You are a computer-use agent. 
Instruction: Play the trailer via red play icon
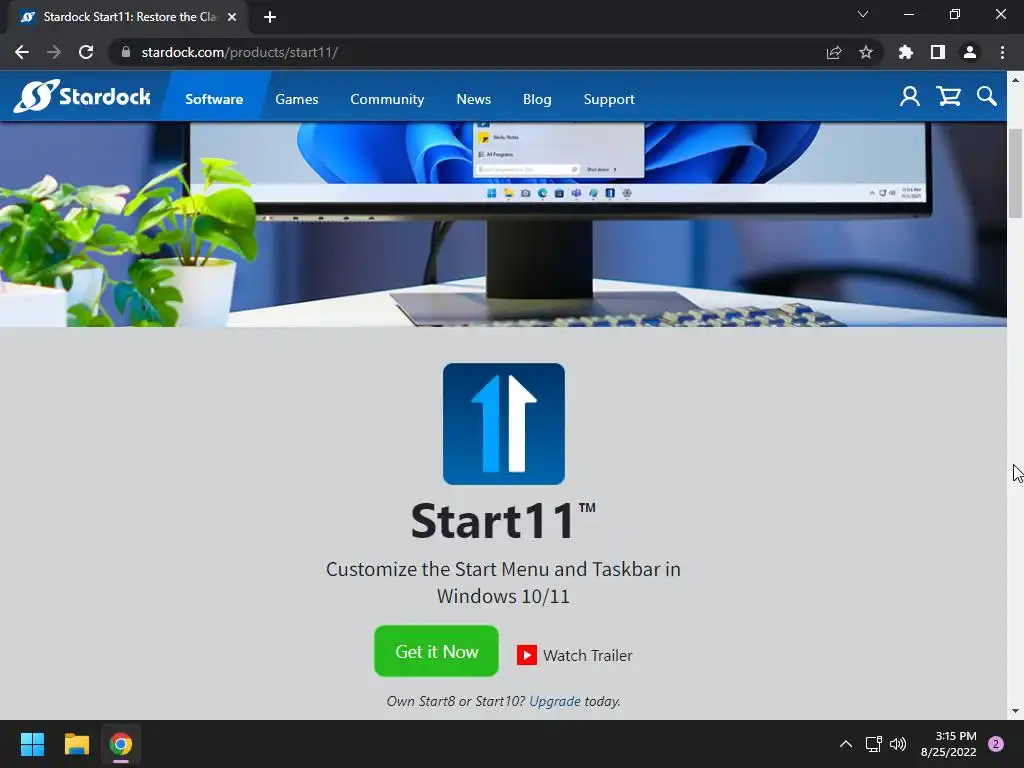[x=526, y=655]
